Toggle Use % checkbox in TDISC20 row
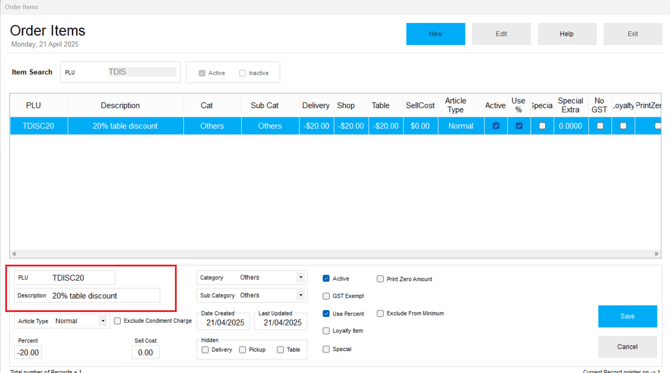 (x=519, y=126)
